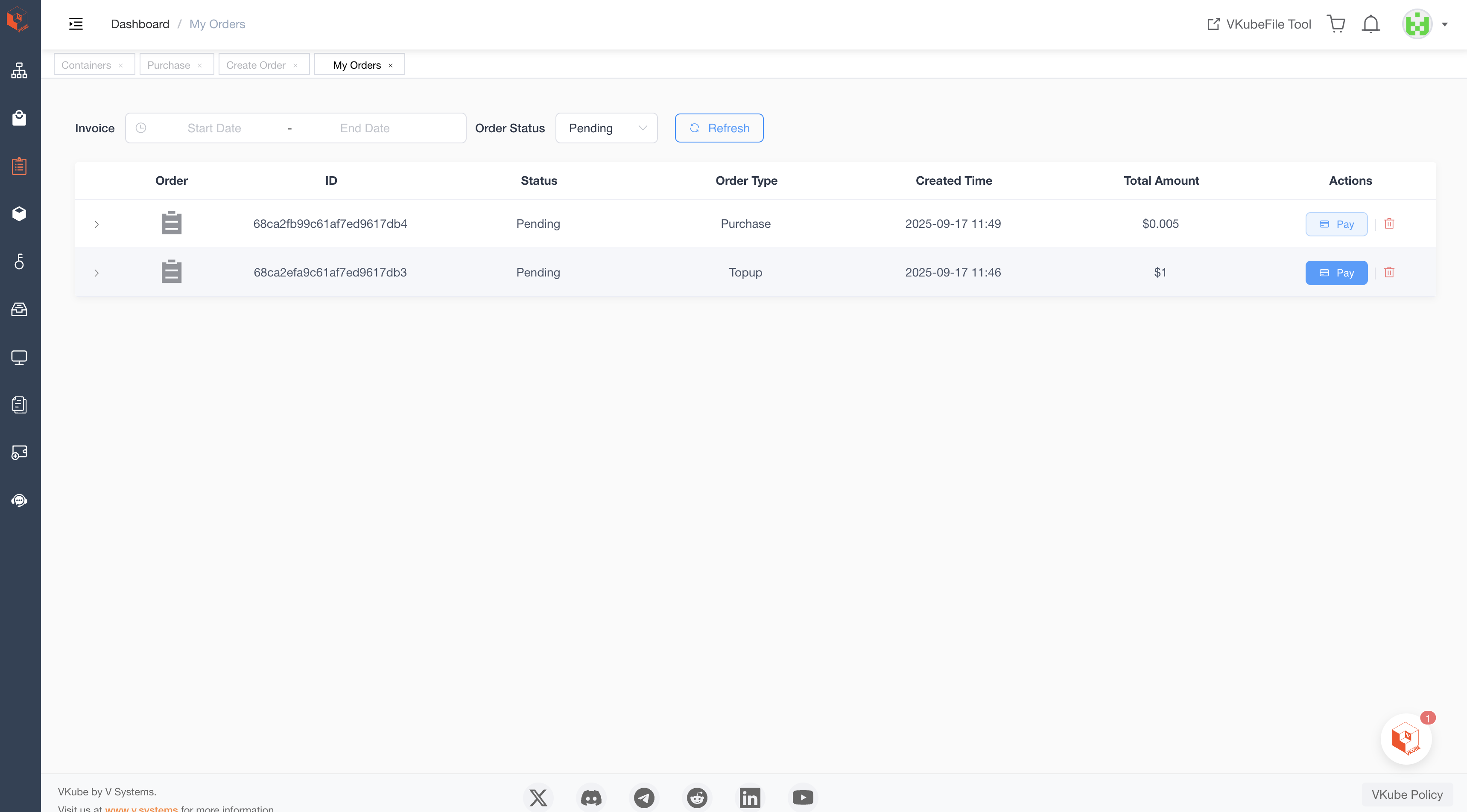Open notifications bell

pos(1371,24)
